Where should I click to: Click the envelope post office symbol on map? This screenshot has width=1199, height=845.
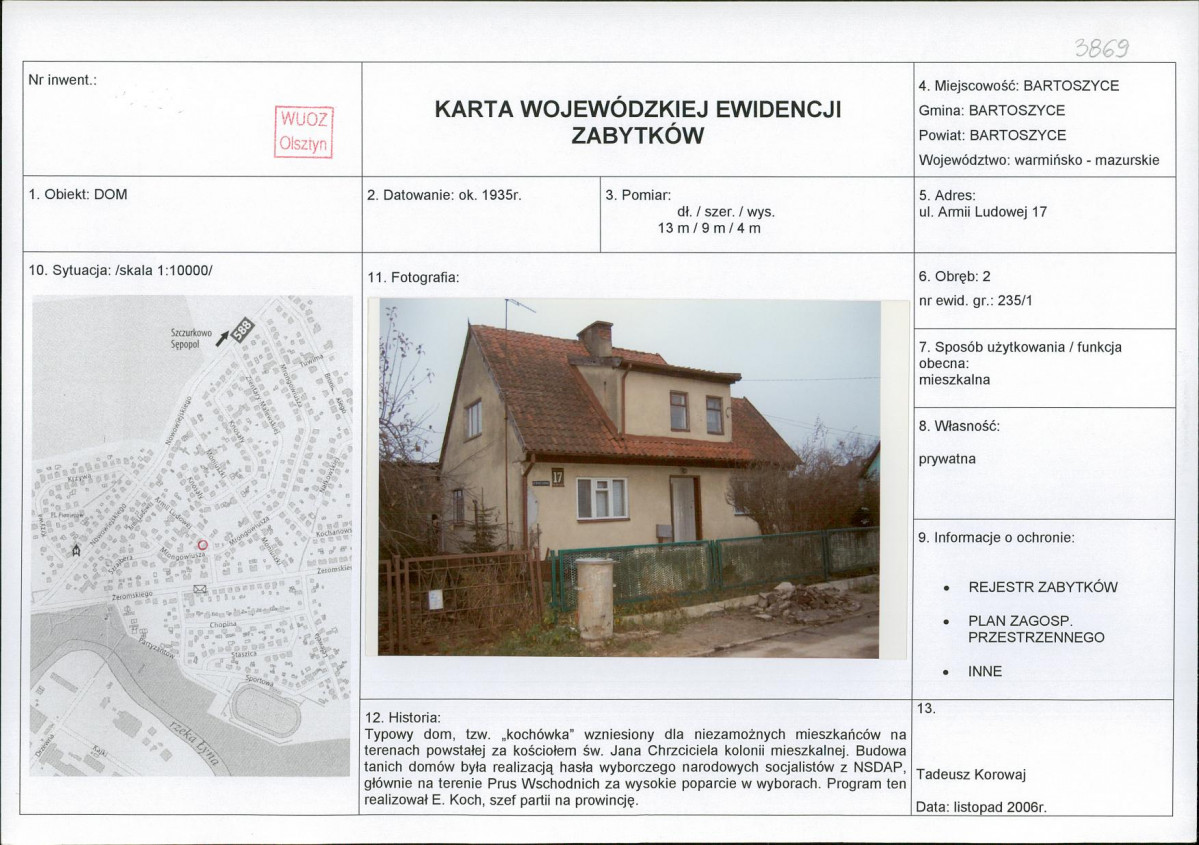(x=200, y=589)
